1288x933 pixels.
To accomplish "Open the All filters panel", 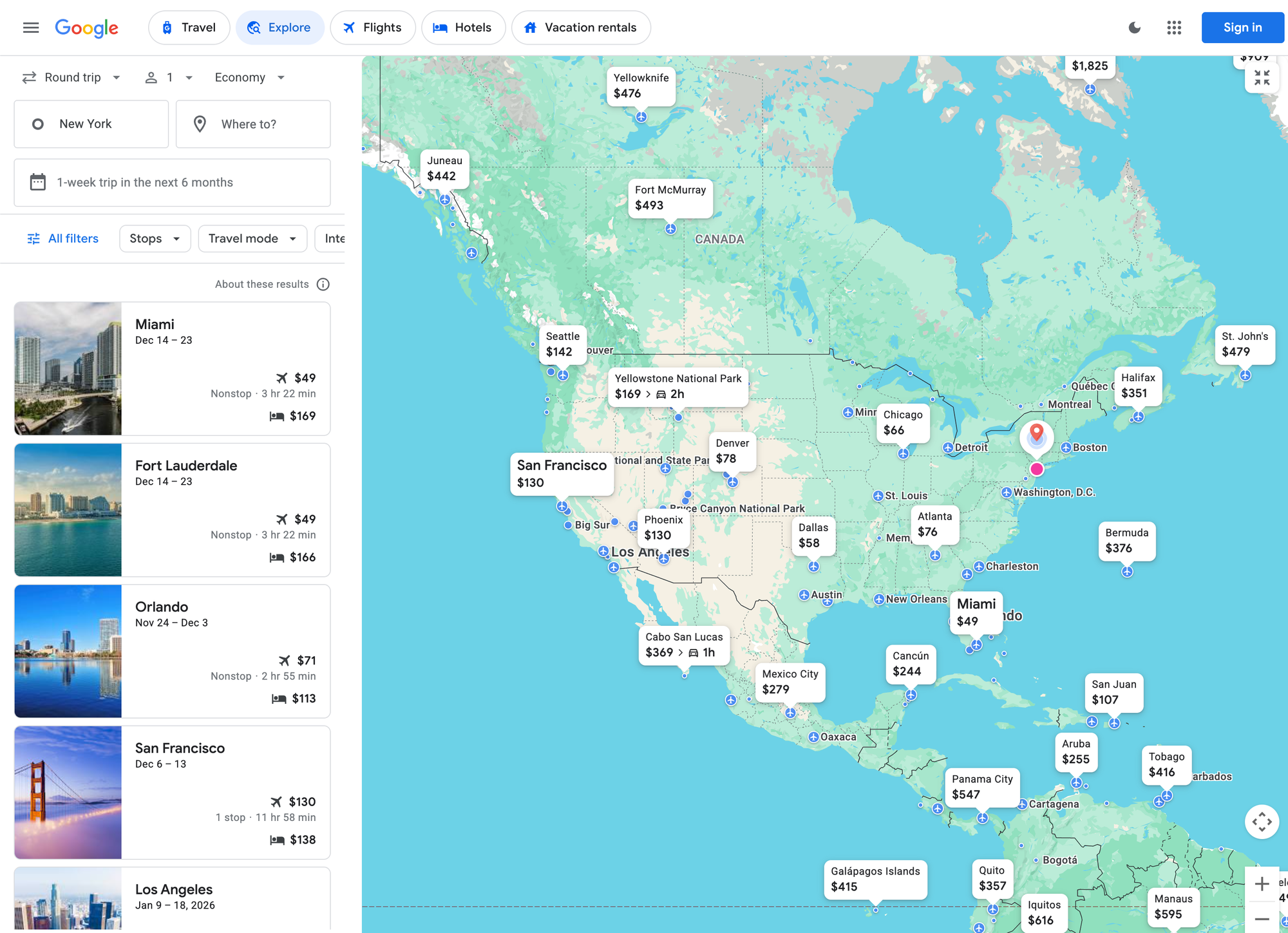I will (63, 239).
